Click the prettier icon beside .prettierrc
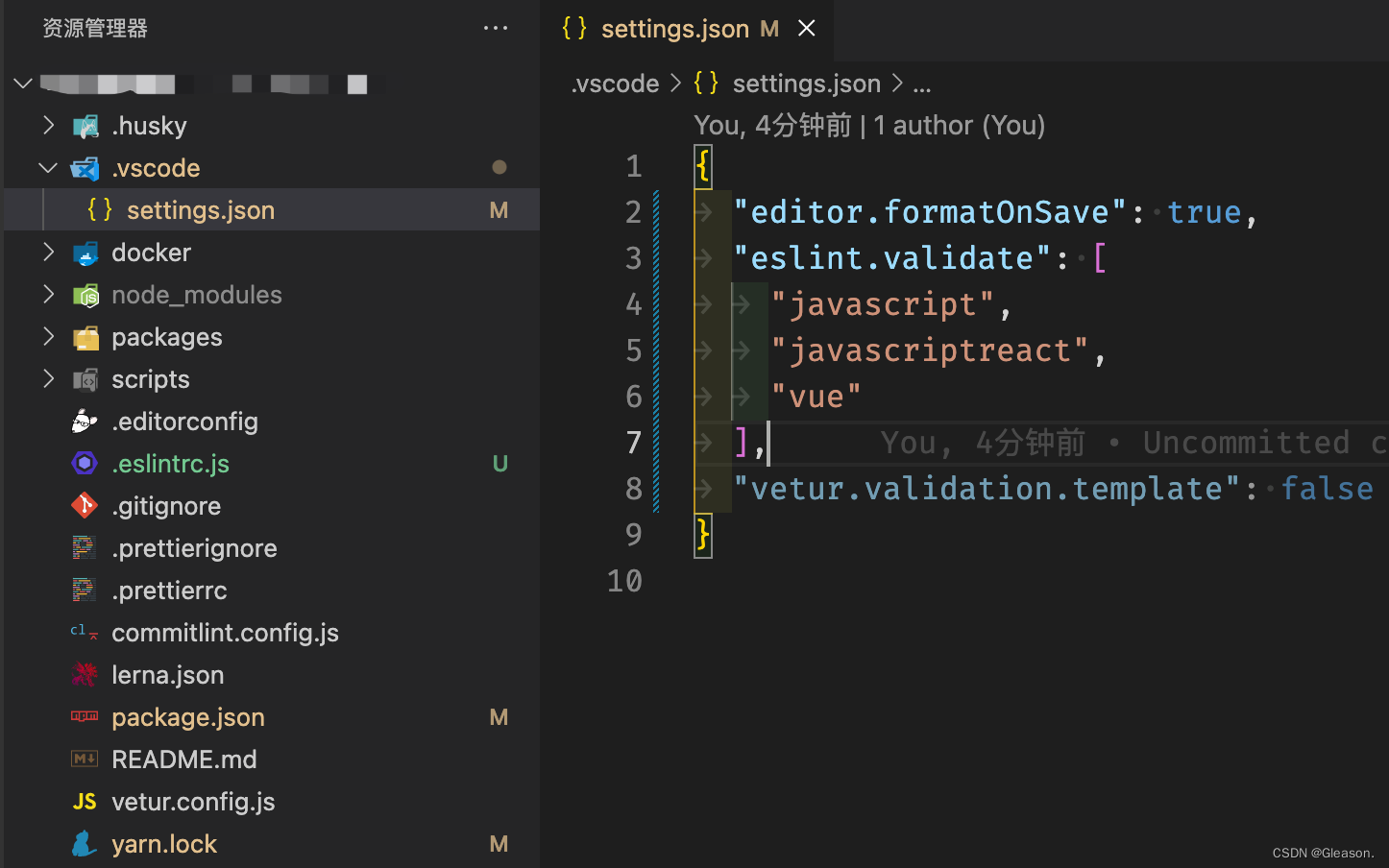 coord(85,591)
